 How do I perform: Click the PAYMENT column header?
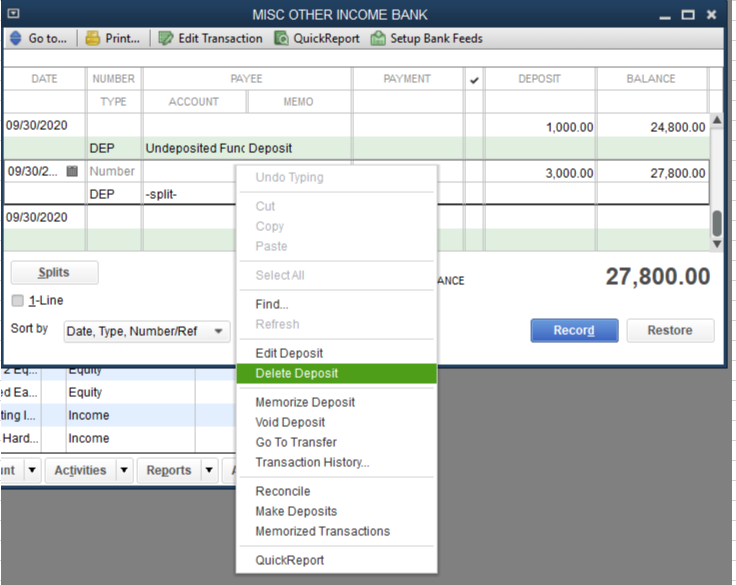[407, 79]
